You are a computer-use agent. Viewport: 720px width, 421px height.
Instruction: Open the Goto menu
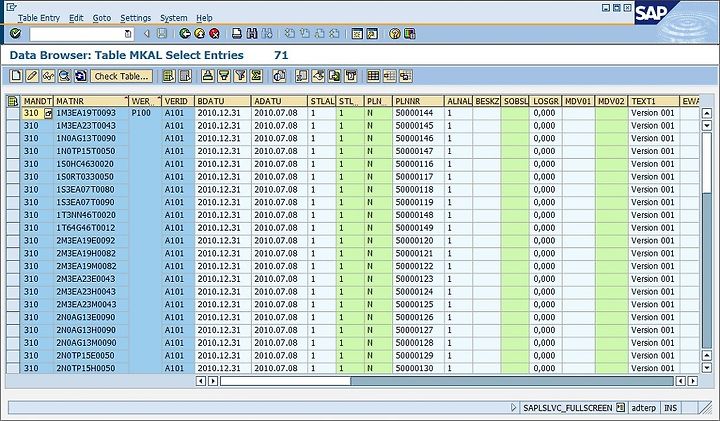pos(102,18)
